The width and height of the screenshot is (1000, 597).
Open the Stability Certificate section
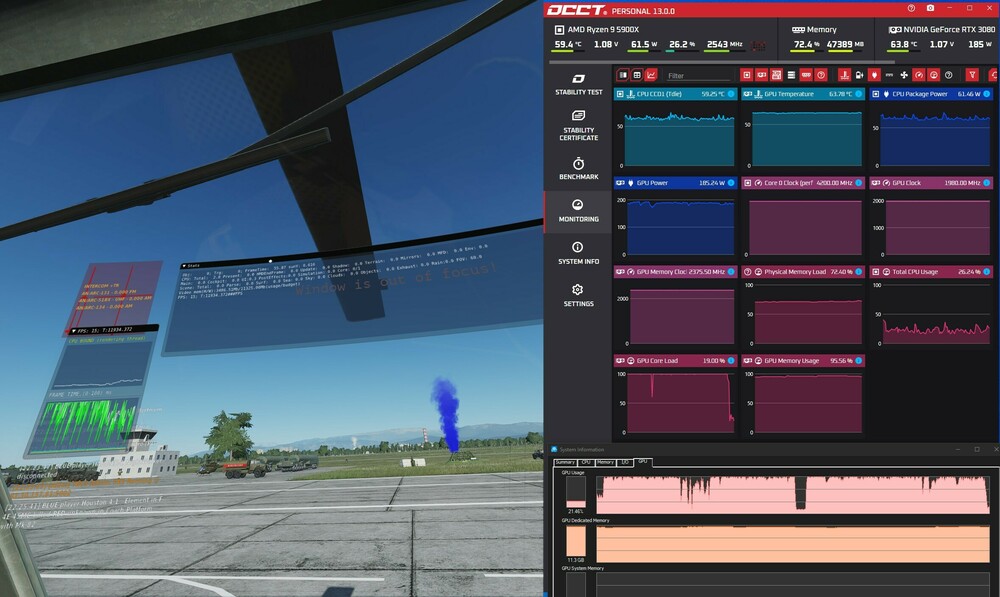click(578, 125)
